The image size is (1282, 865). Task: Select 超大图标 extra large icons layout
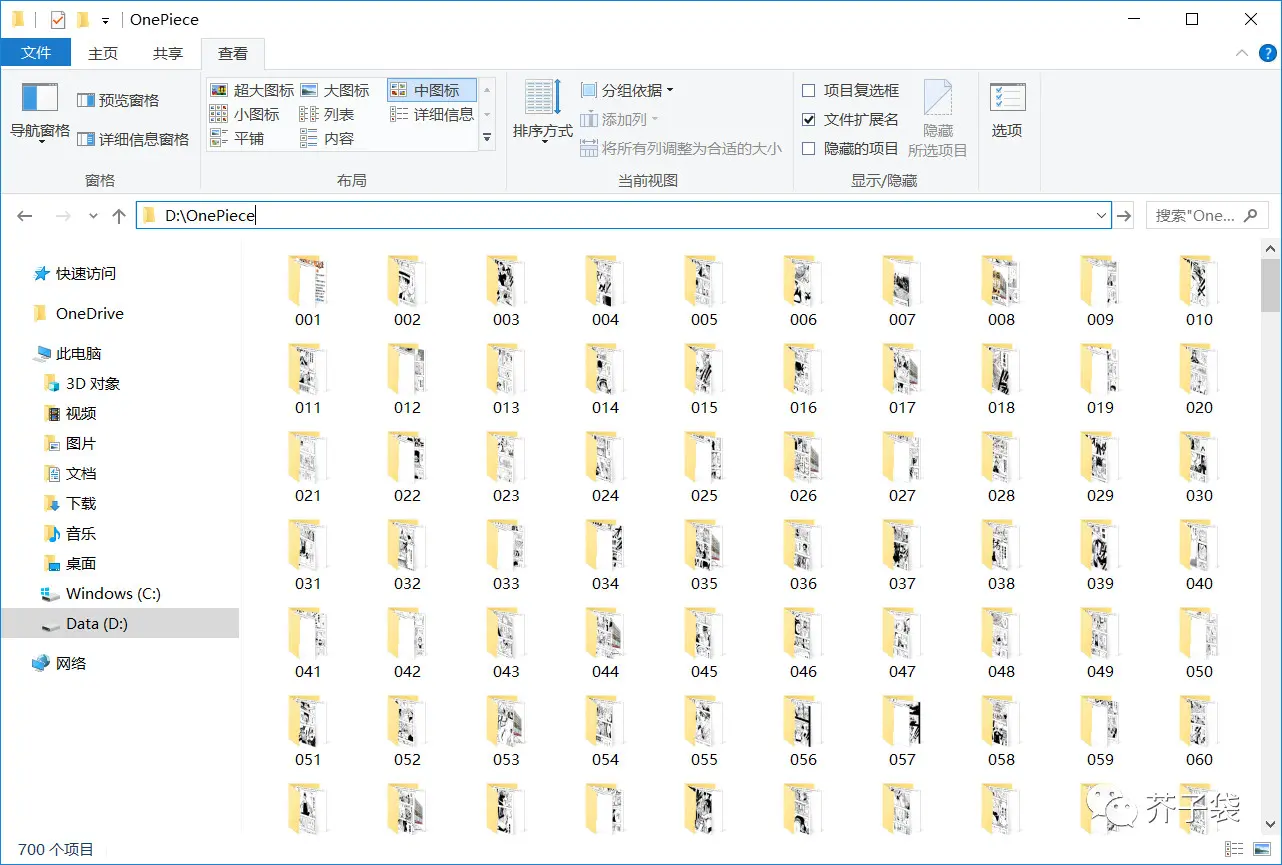pyautogui.click(x=253, y=90)
